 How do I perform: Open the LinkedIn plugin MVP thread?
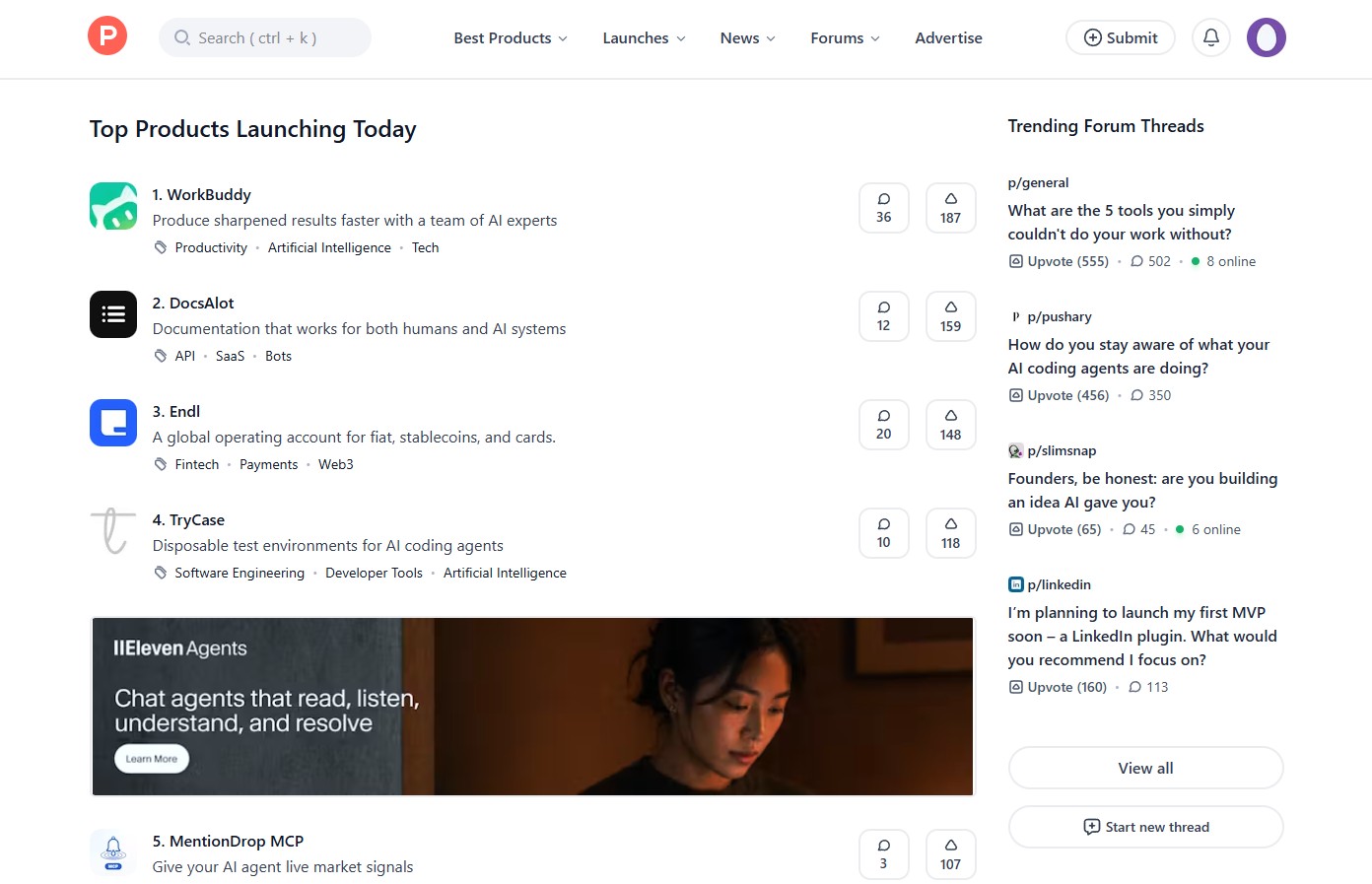click(x=1142, y=636)
